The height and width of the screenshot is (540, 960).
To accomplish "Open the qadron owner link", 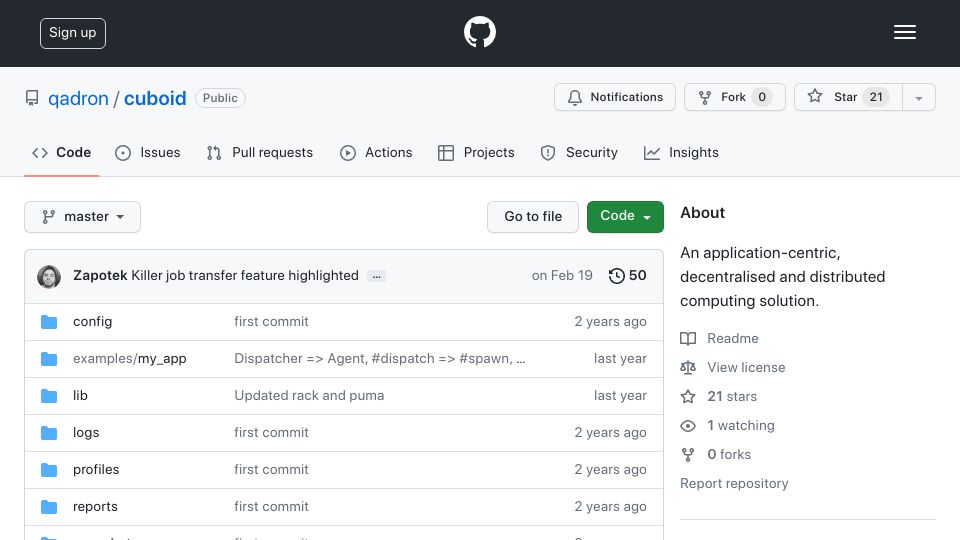I will pyautogui.click(x=78, y=98).
